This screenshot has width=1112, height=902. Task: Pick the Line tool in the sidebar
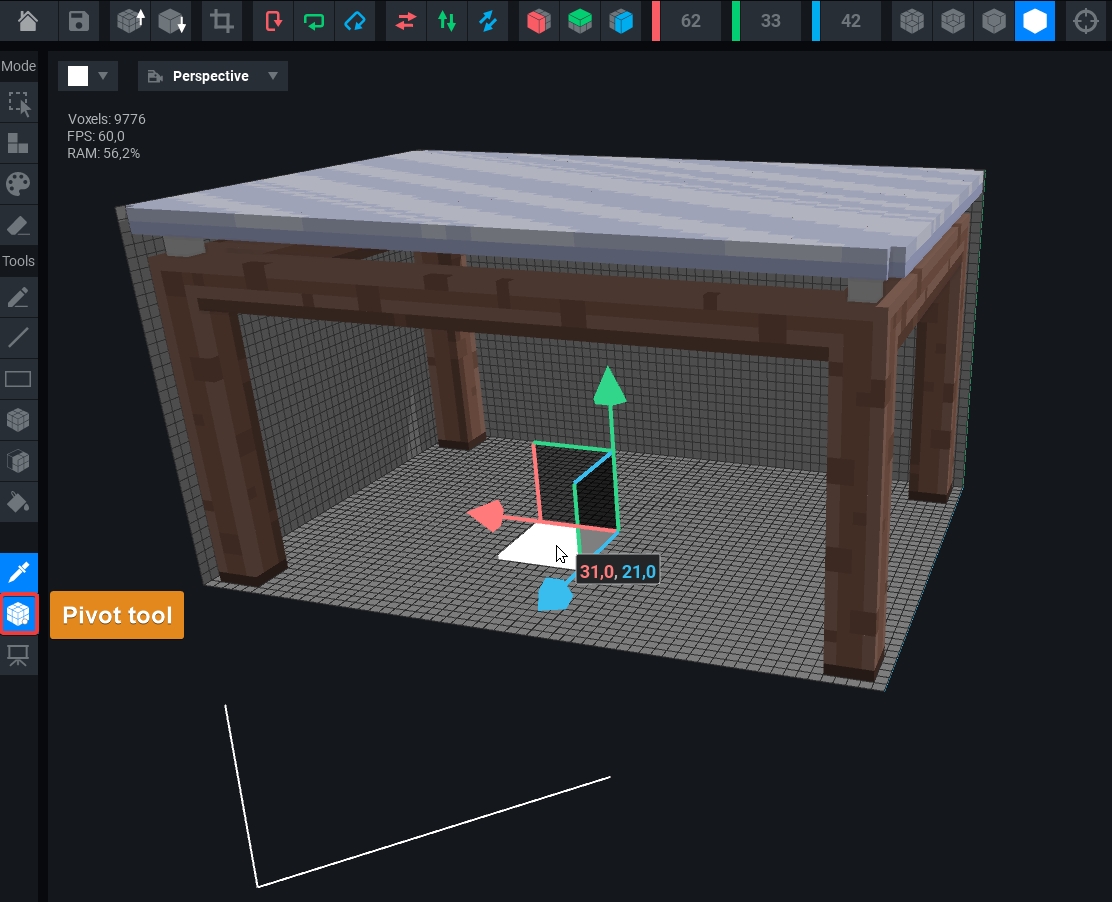[18, 338]
